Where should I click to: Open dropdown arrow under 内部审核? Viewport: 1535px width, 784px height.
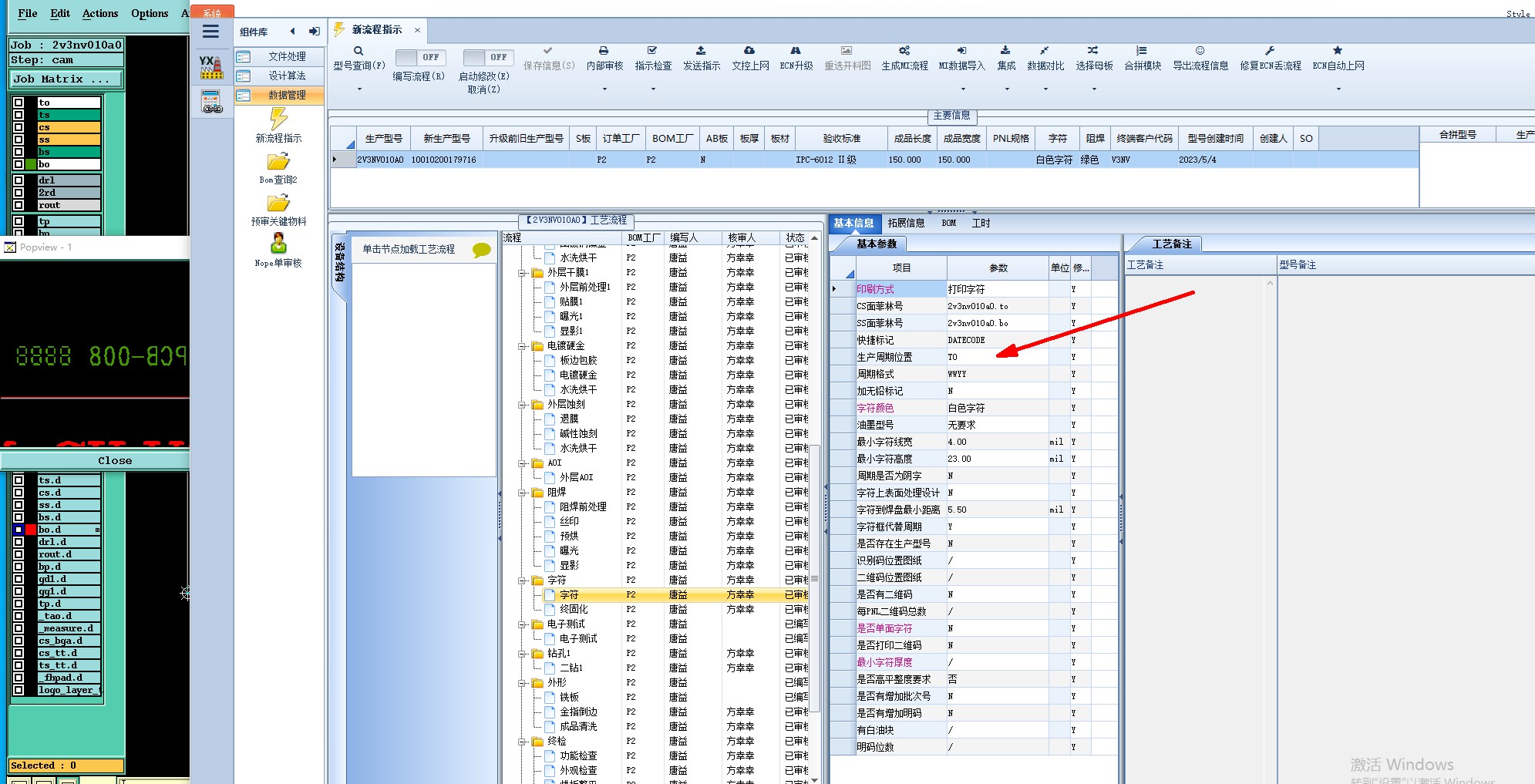click(604, 89)
